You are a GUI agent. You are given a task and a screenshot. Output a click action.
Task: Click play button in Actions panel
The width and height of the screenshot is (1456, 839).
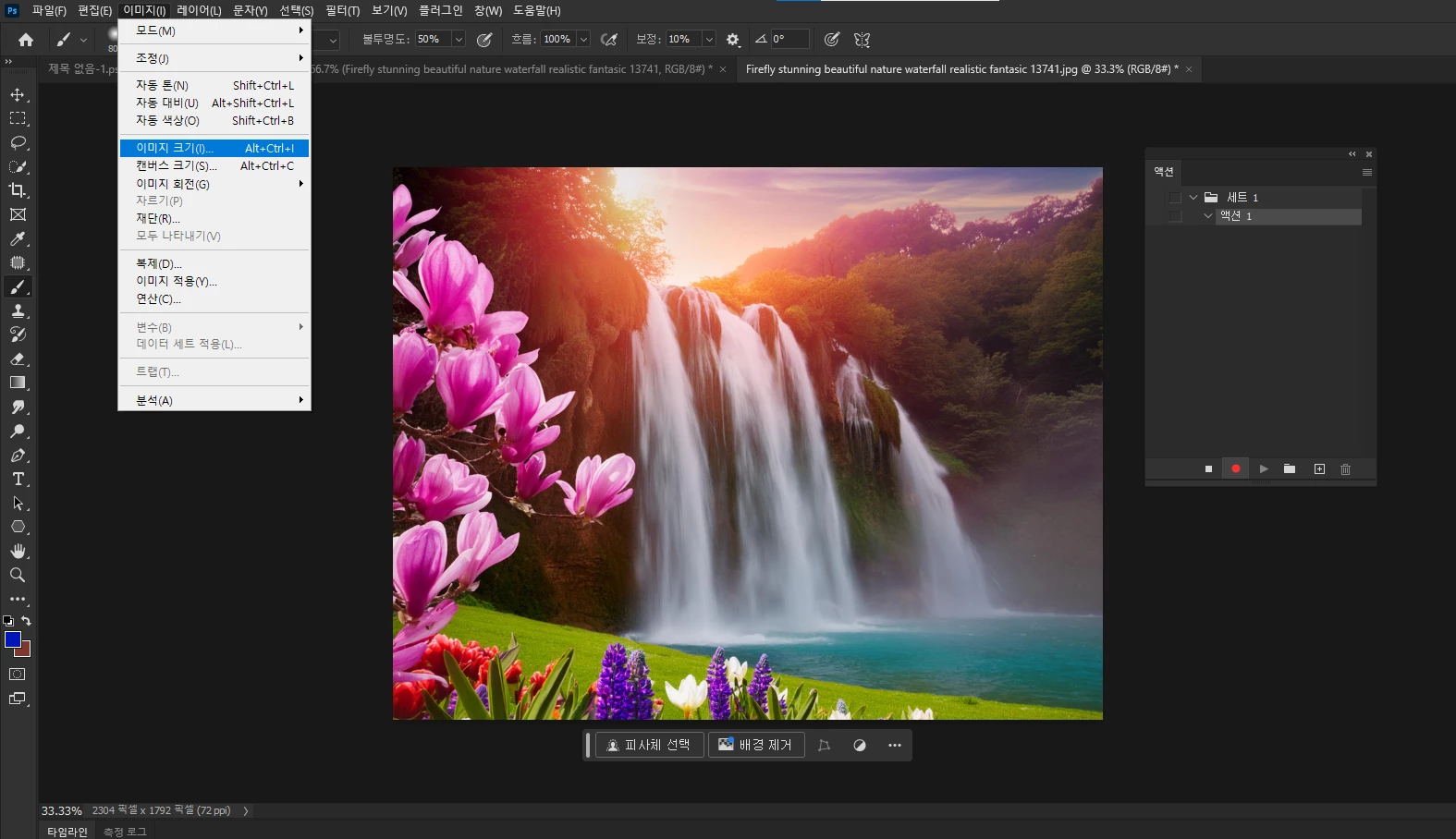click(1264, 469)
